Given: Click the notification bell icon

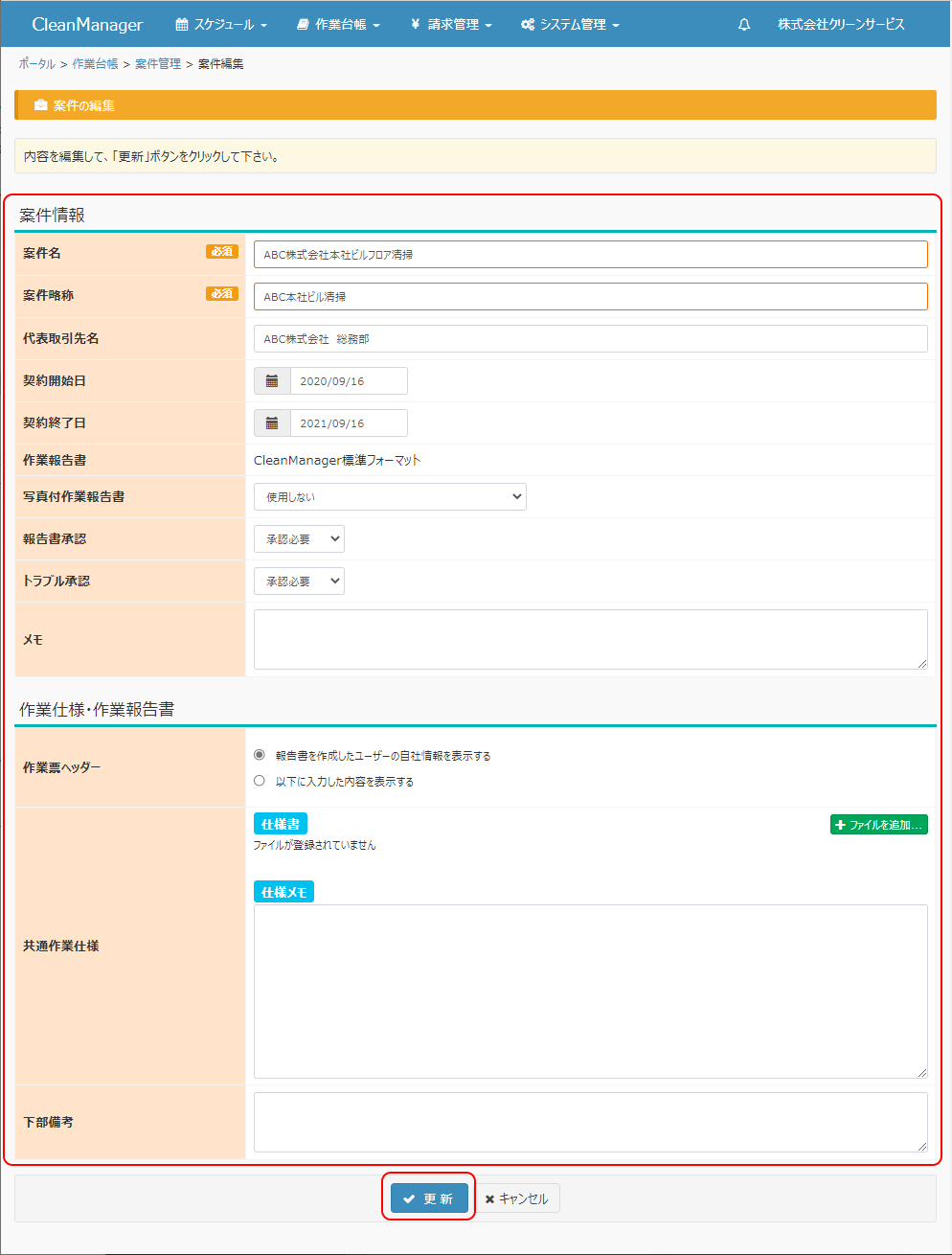Looking at the screenshot, I should [744, 25].
